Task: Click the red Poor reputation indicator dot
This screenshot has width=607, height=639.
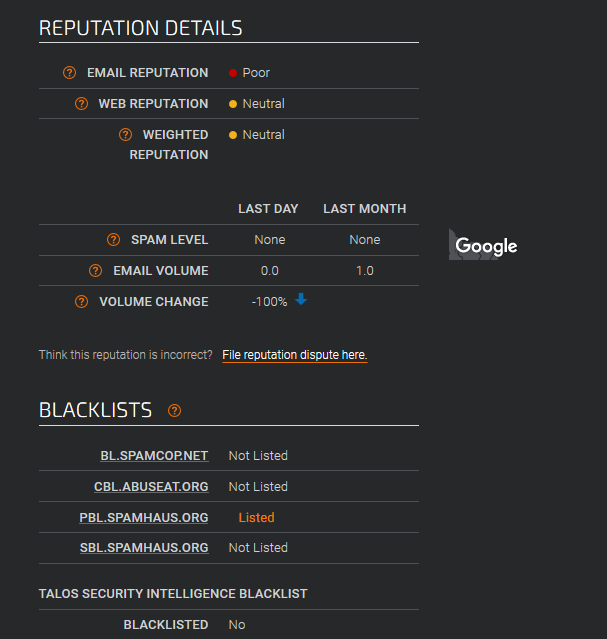Action: coord(233,73)
